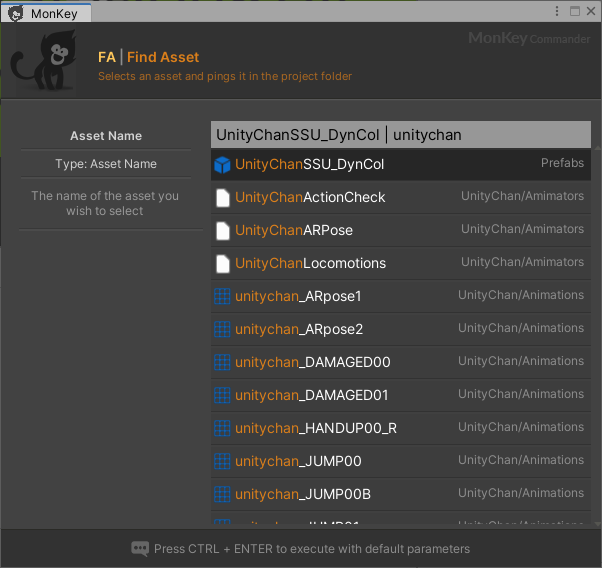Click the UnityChan/Amimators path of UnityChanActionCheck
This screenshot has width=602, height=568.
coord(523,196)
